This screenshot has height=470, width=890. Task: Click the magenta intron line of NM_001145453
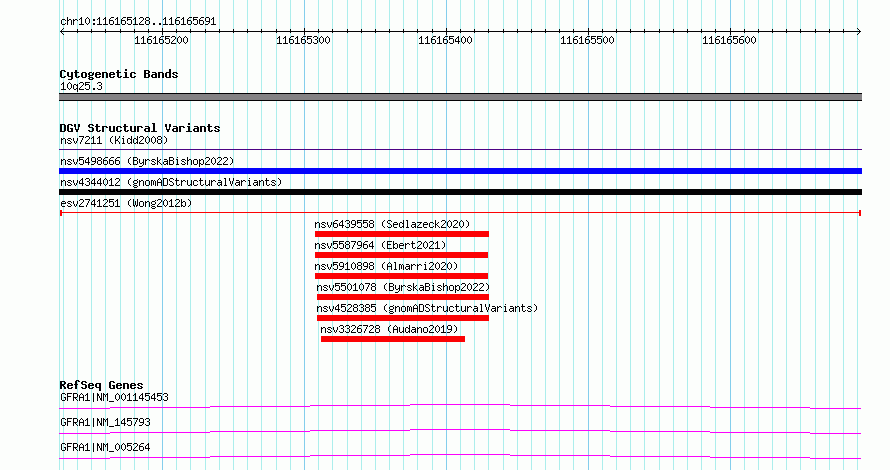460,406
